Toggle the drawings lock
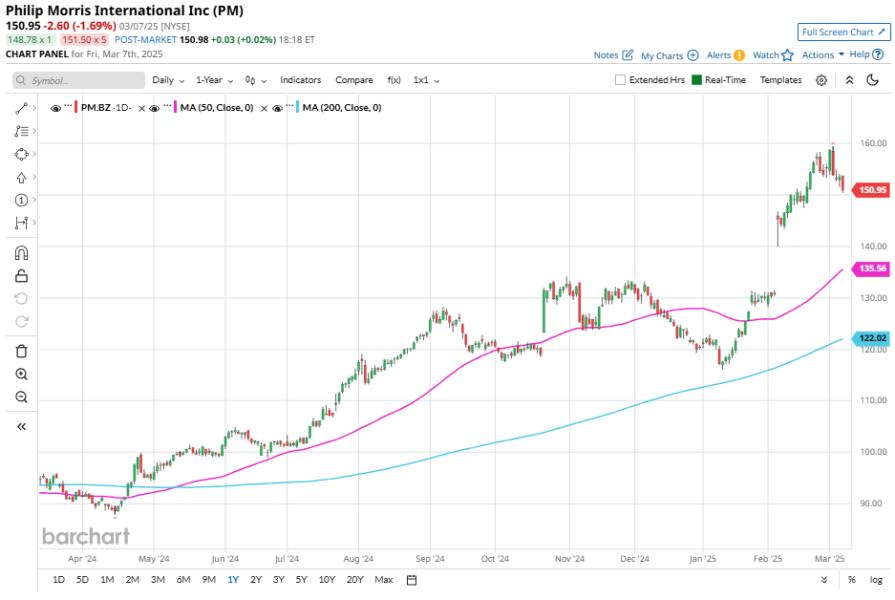This screenshot has width=895, height=600. (21, 276)
